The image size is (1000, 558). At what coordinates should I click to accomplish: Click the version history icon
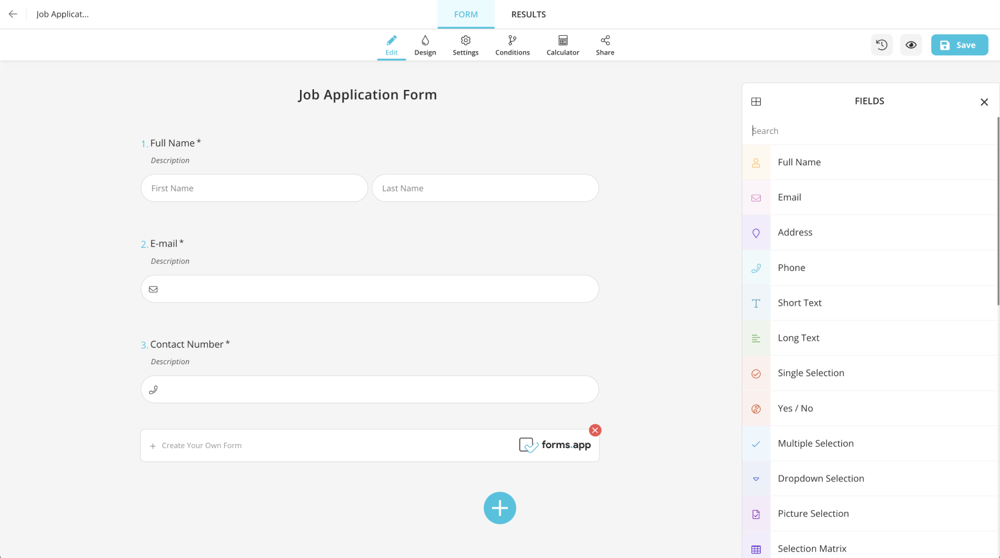[x=881, y=45]
